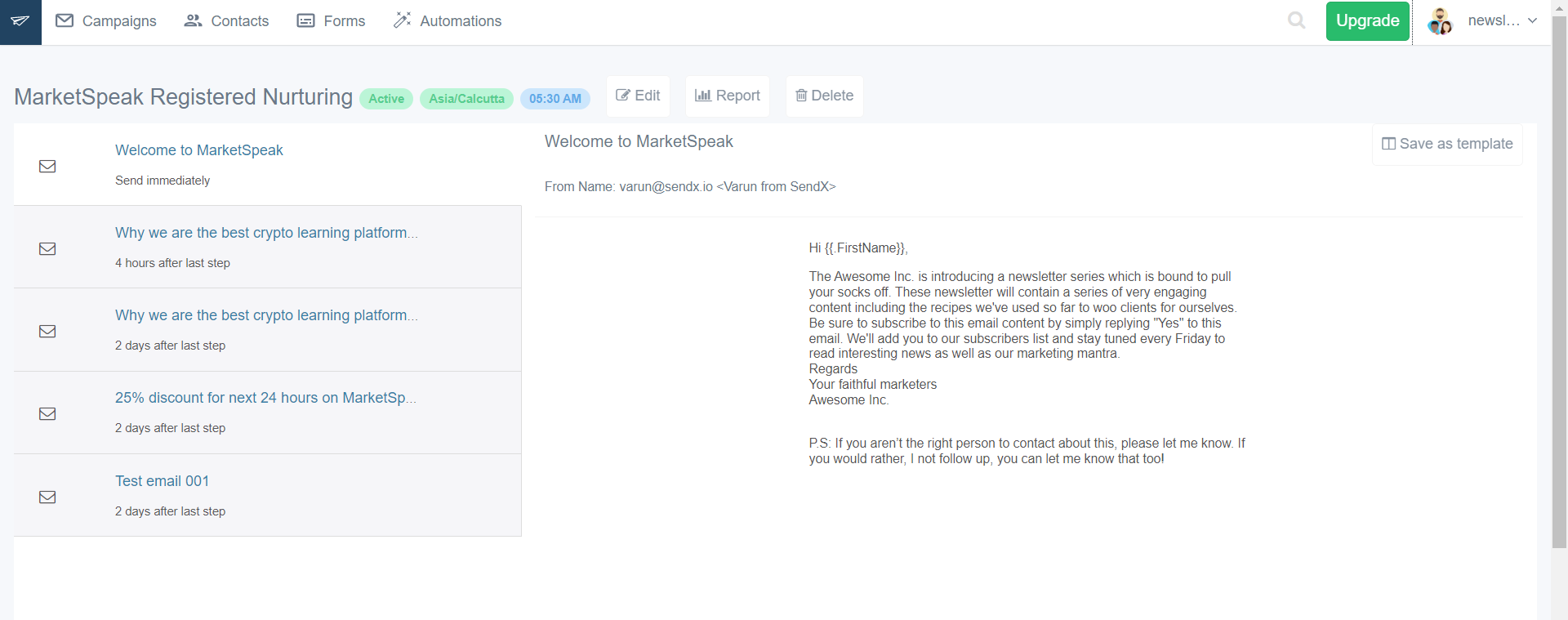Click the From Name sender line
The image size is (1568, 620).
pos(690,187)
